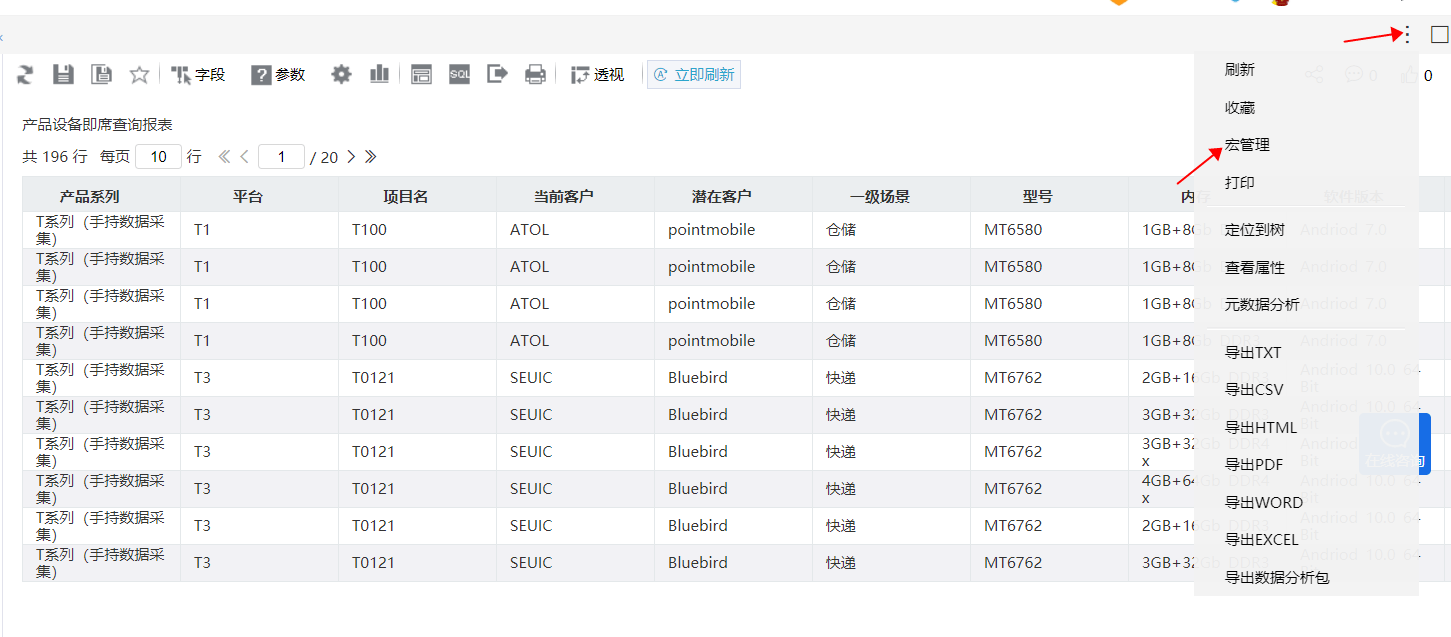The image size is (1451, 637).
Task: Click the 产品系列 column header
Action: 101,196
